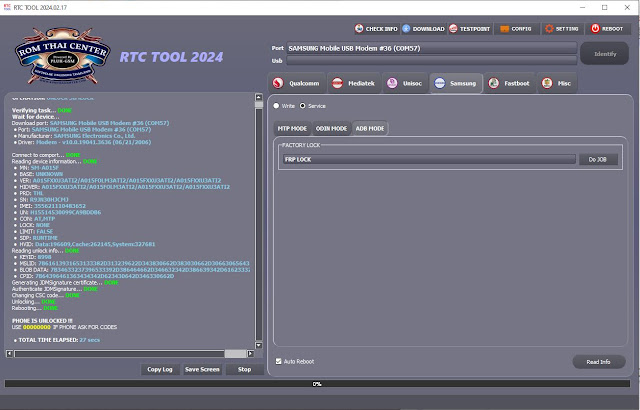Click the Usb field

(x=431, y=60)
